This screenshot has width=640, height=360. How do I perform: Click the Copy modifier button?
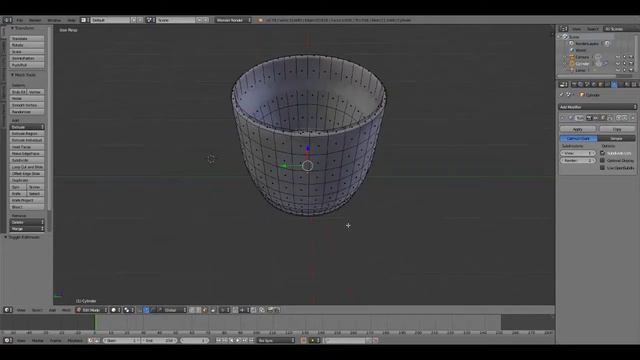click(x=617, y=129)
